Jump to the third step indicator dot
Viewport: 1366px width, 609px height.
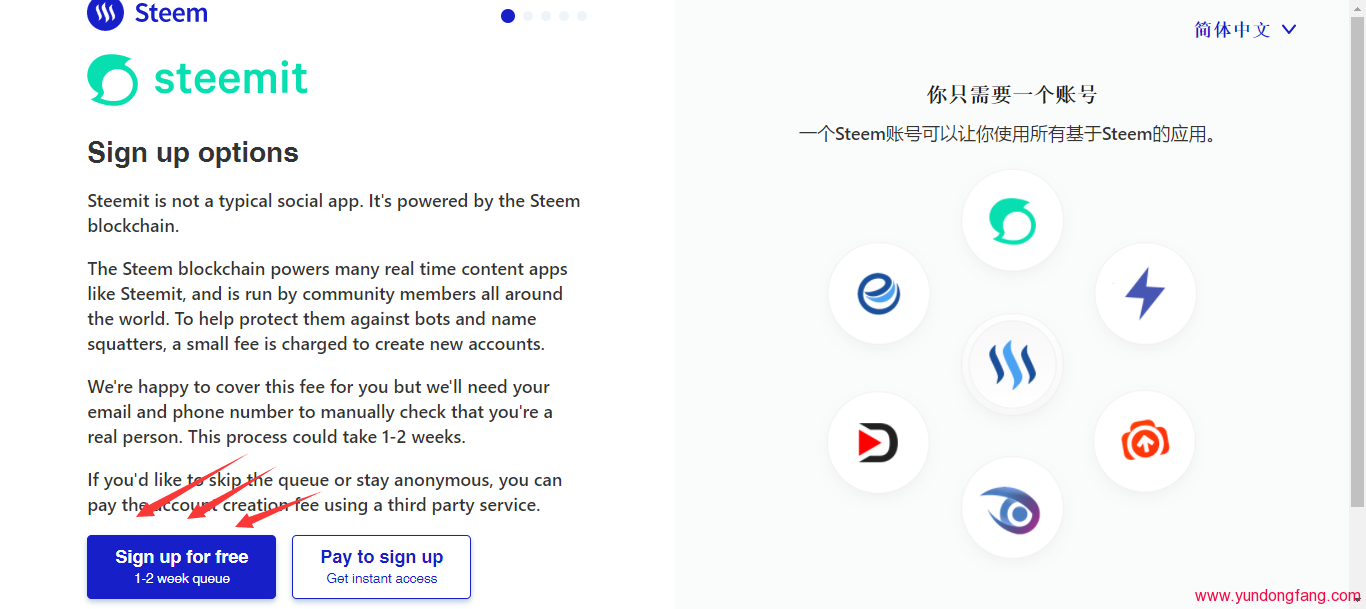click(546, 16)
